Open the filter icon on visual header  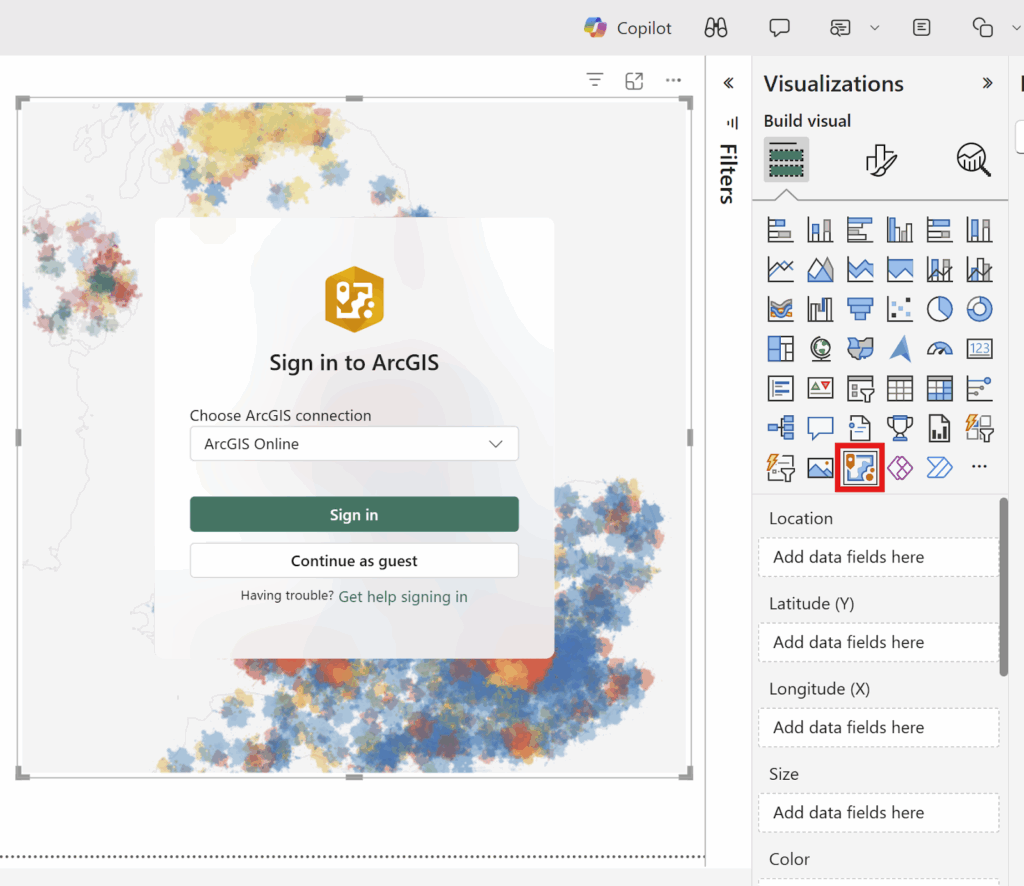click(595, 81)
